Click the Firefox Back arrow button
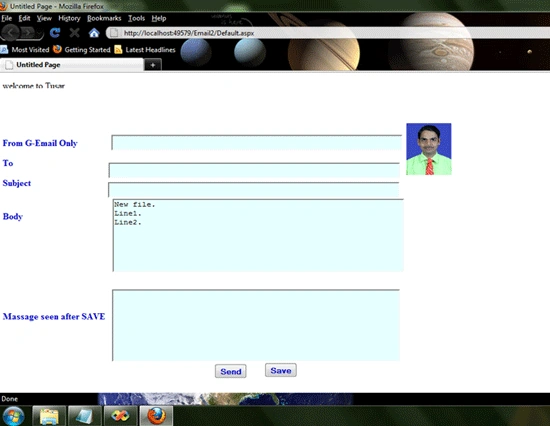550x426 pixels. 11,33
